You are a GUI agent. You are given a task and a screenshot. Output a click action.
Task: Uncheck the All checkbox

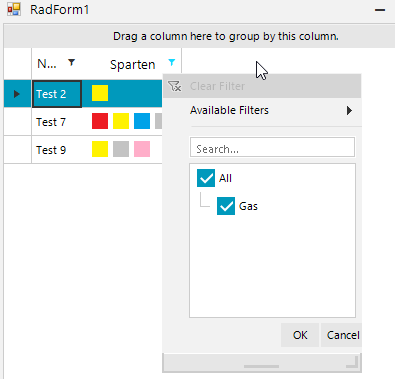206,178
